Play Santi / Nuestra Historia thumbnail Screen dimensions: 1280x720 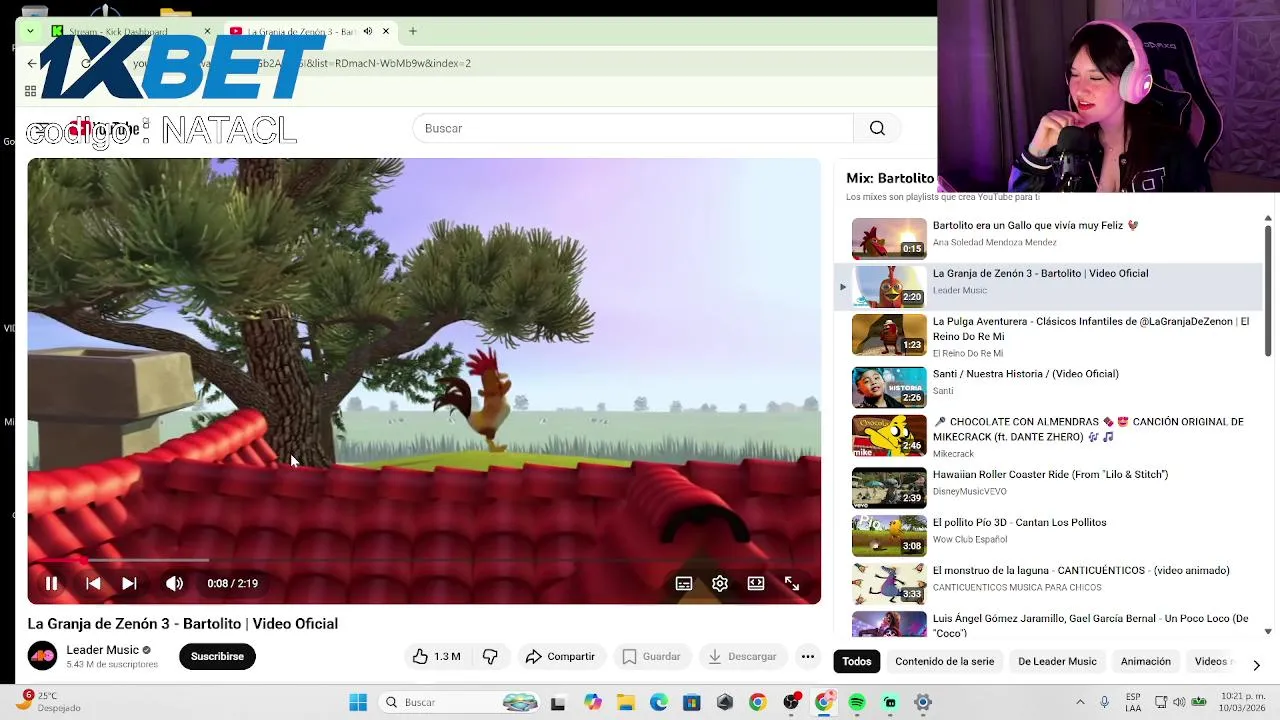889,387
